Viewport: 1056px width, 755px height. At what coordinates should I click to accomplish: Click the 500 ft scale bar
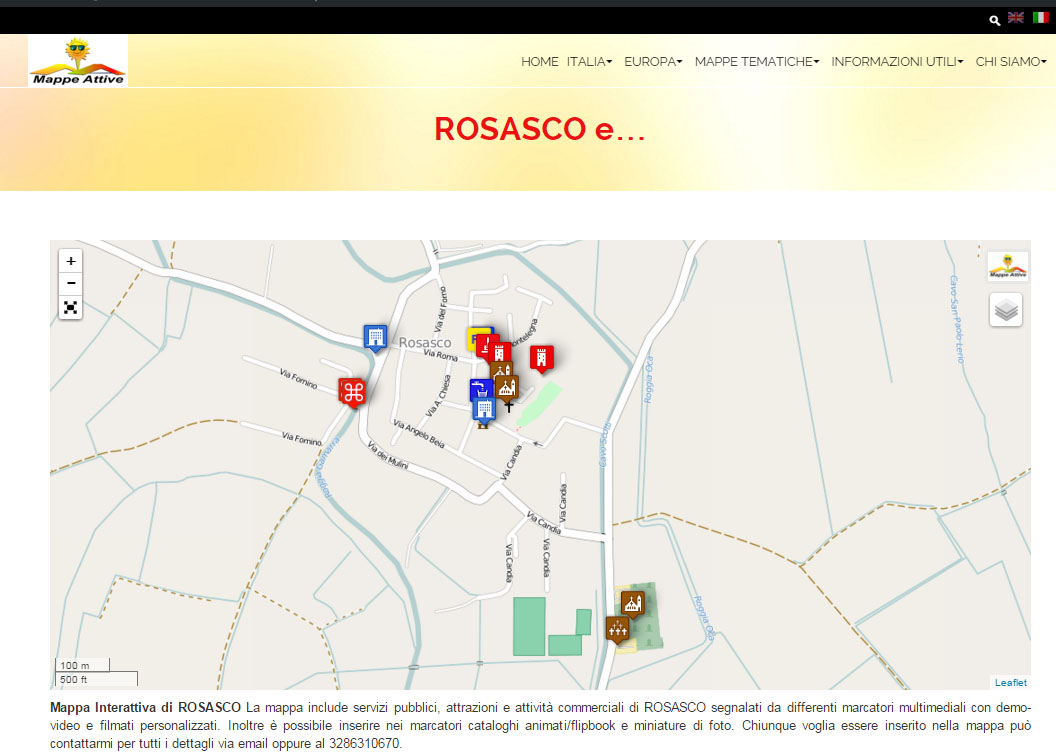tap(96, 679)
